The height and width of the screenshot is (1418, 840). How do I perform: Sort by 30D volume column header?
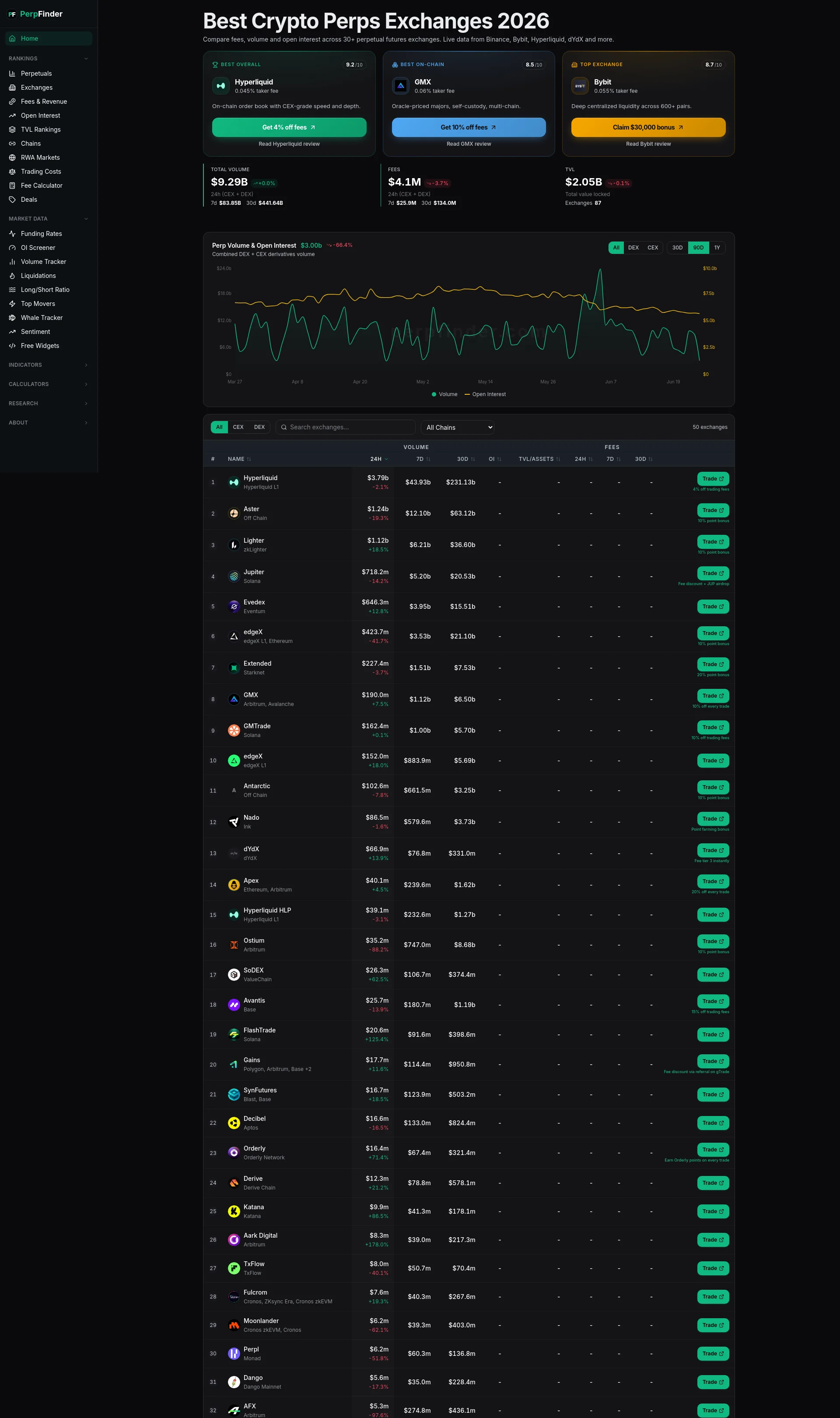click(x=466, y=459)
